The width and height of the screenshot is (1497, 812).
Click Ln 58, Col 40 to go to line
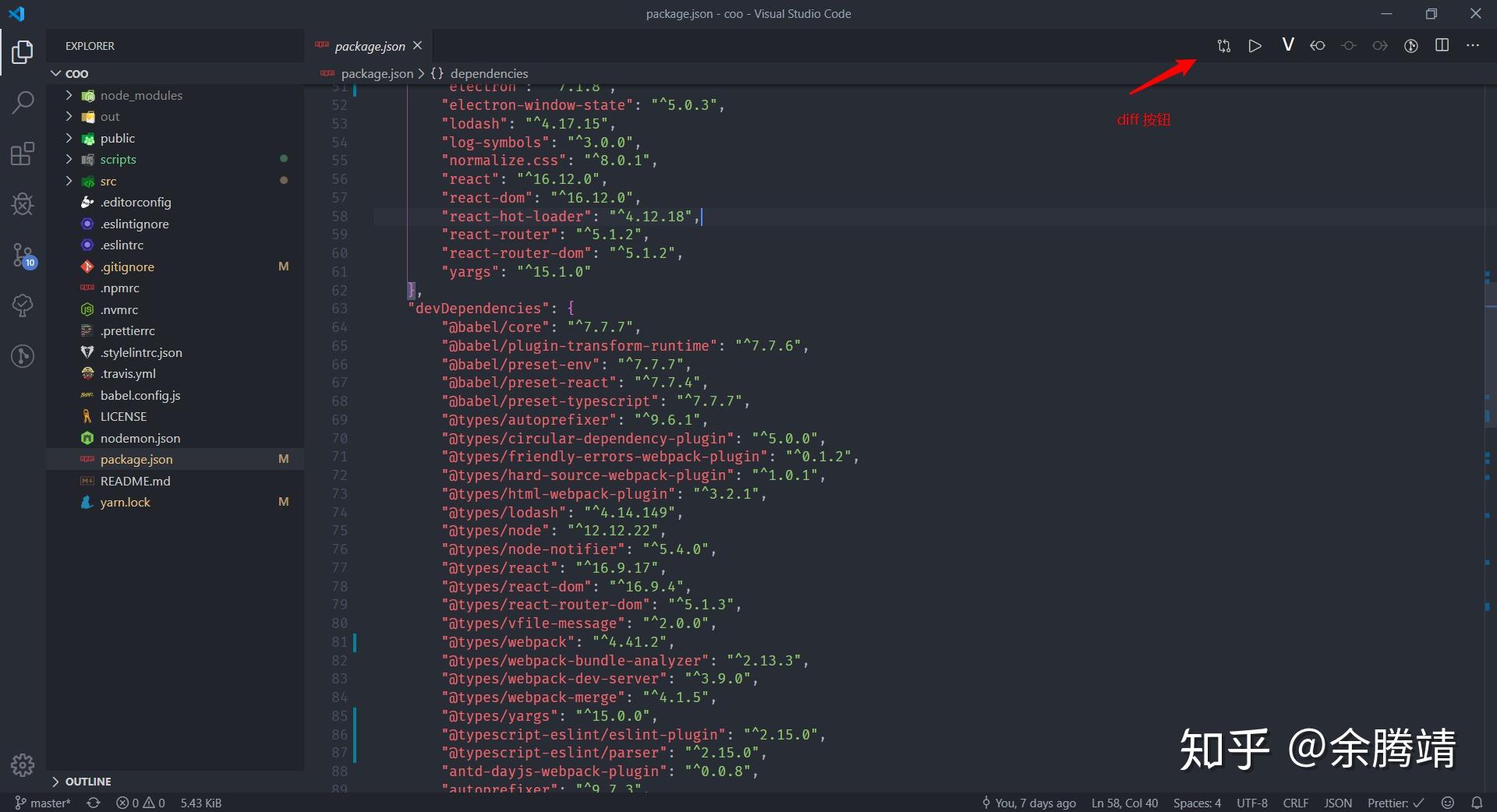click(x=1124, y=803)
